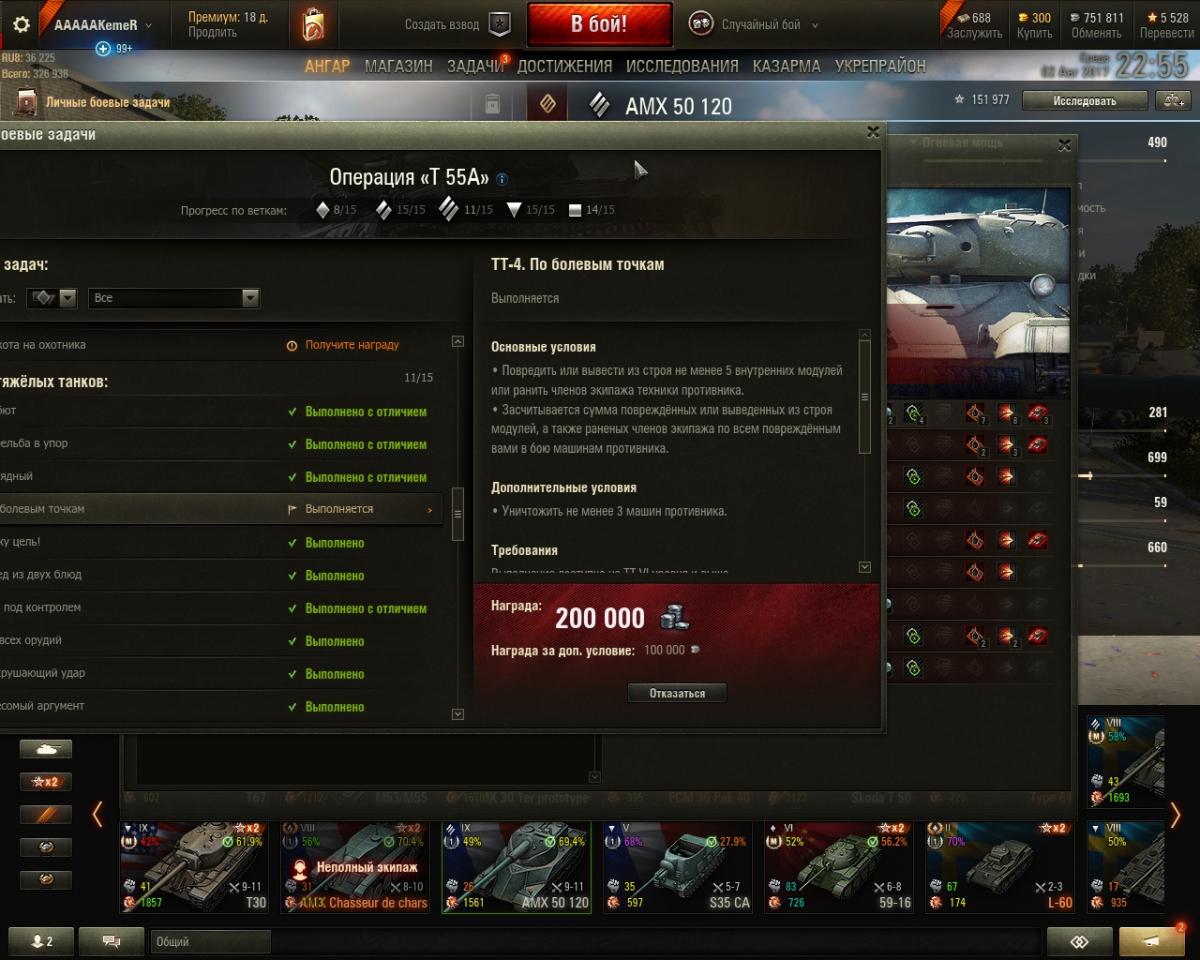The height and width of the screenshot is (960, 1200).
Task: Click the task list scrollbar handle
Action: tap(458, 514)
